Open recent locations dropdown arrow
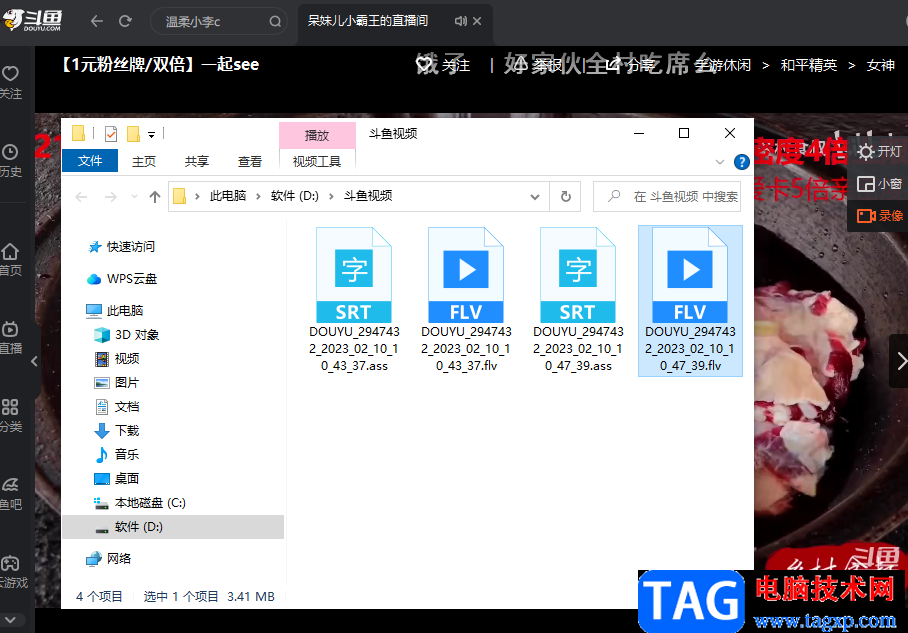The height and width of the screenshot is (633, 908). 134,197
